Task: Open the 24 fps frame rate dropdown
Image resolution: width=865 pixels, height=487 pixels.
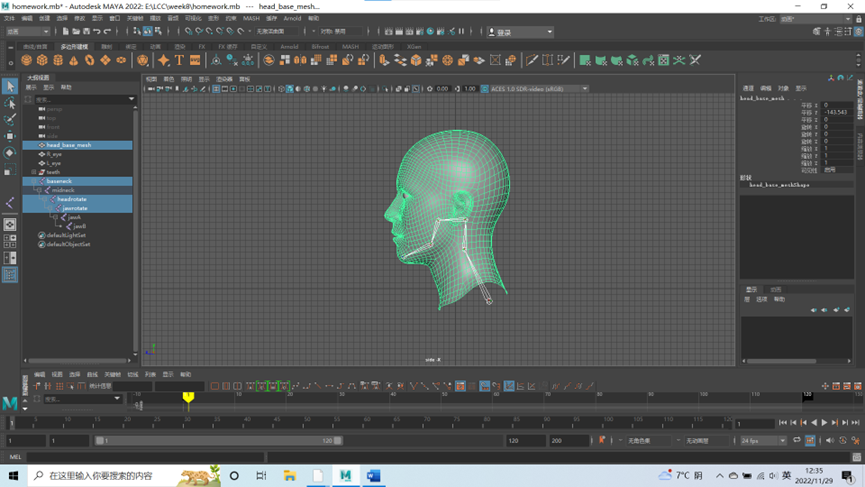Action: tap(763, 441)
